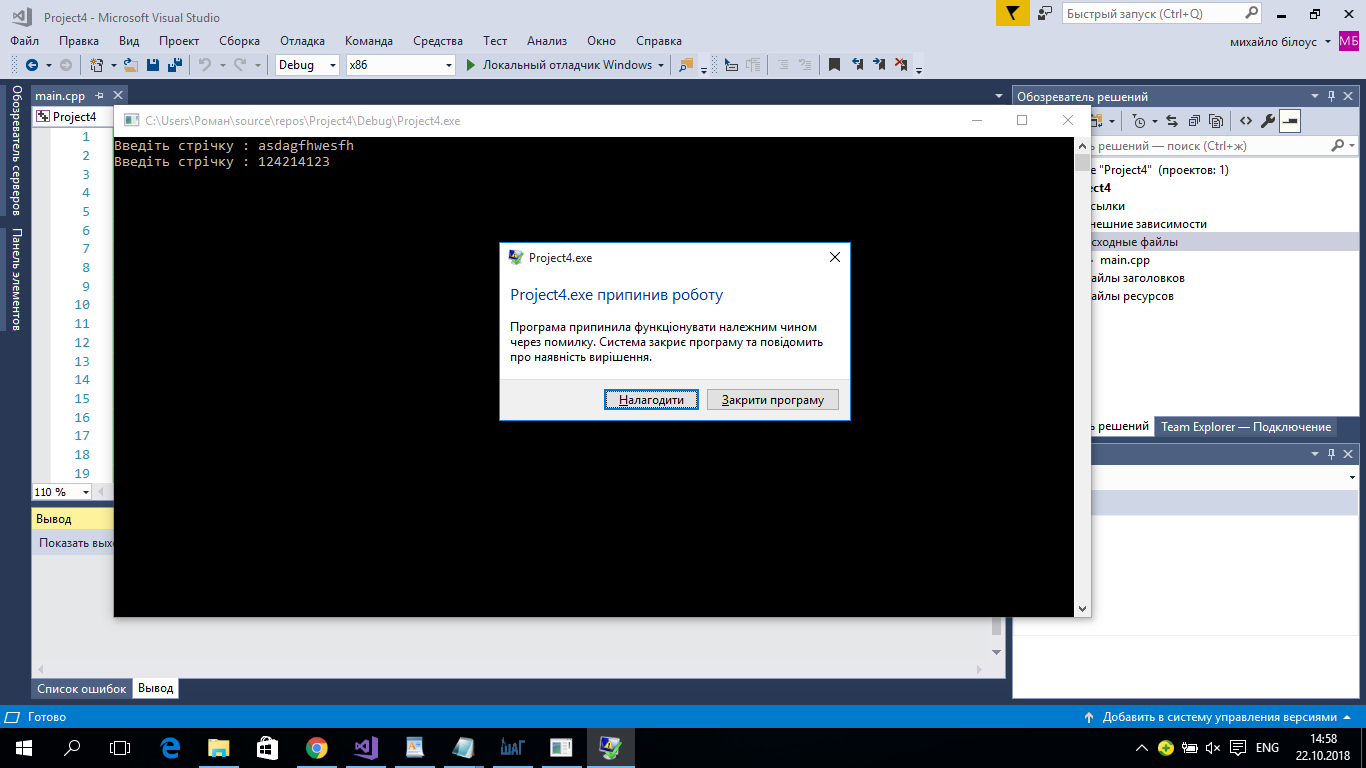Click the toggle bookmark icon in toolbar
This screenshot has height=768, width=1366.
tap(833, 65)
